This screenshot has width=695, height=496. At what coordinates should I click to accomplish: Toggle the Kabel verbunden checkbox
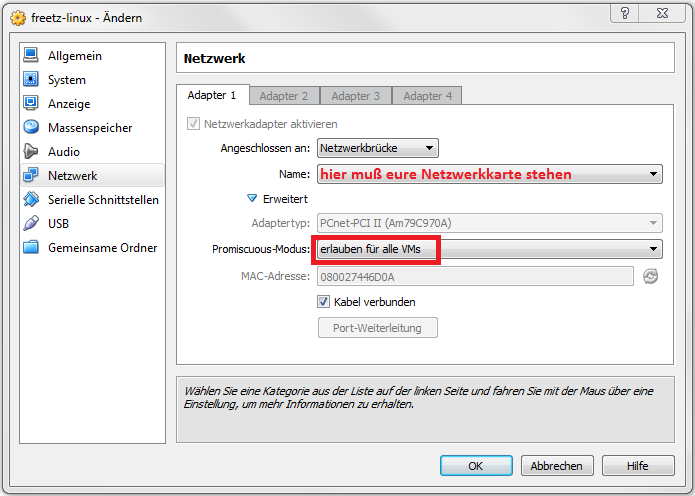[324, 301]
